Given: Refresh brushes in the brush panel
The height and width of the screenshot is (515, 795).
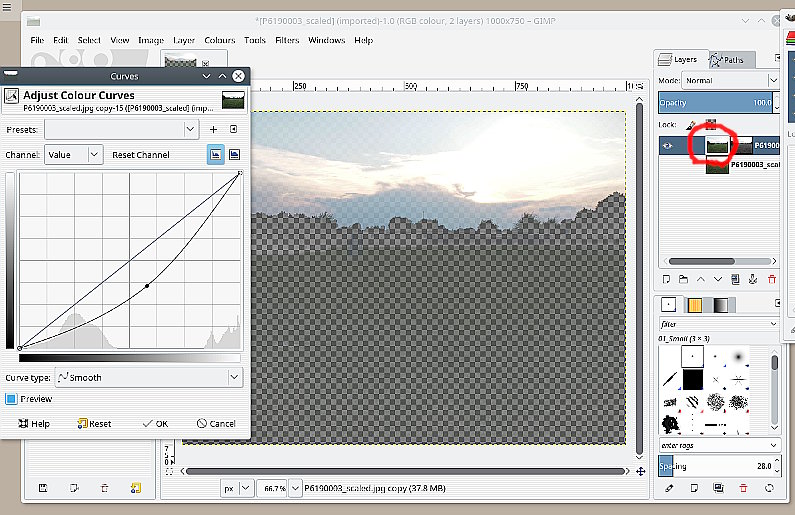Looking at the screenshot, I should (x=768, y=488).
